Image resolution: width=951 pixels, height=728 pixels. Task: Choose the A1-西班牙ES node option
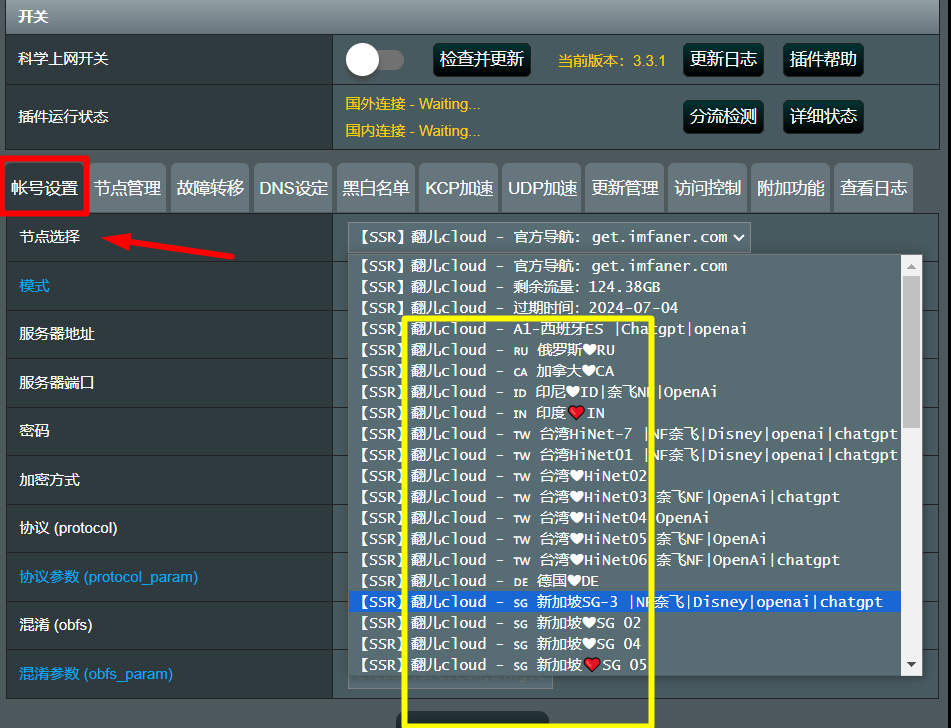pyautogui.click(x=625, y=329)
